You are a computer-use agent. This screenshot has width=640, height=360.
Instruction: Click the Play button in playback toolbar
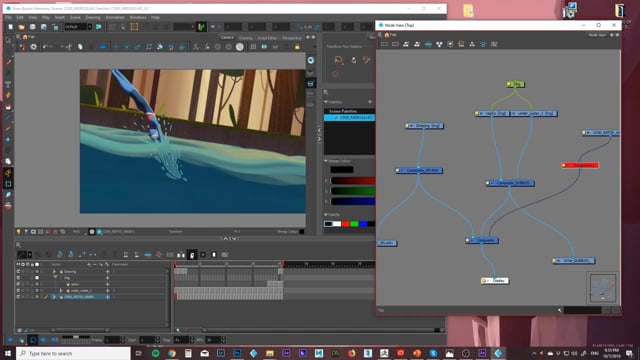[10, 340]
